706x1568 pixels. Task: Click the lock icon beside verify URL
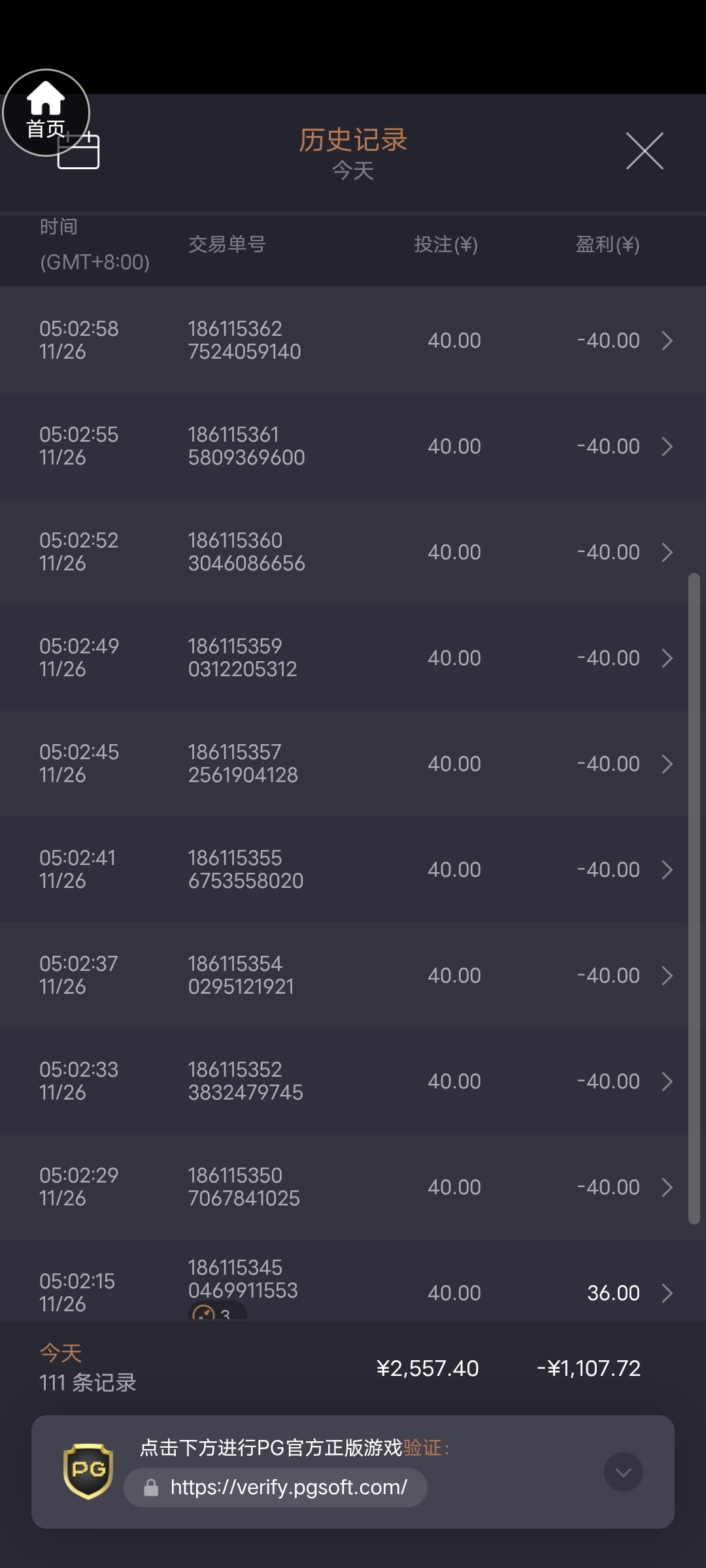pyautogui.click(x=151, y=1488)
